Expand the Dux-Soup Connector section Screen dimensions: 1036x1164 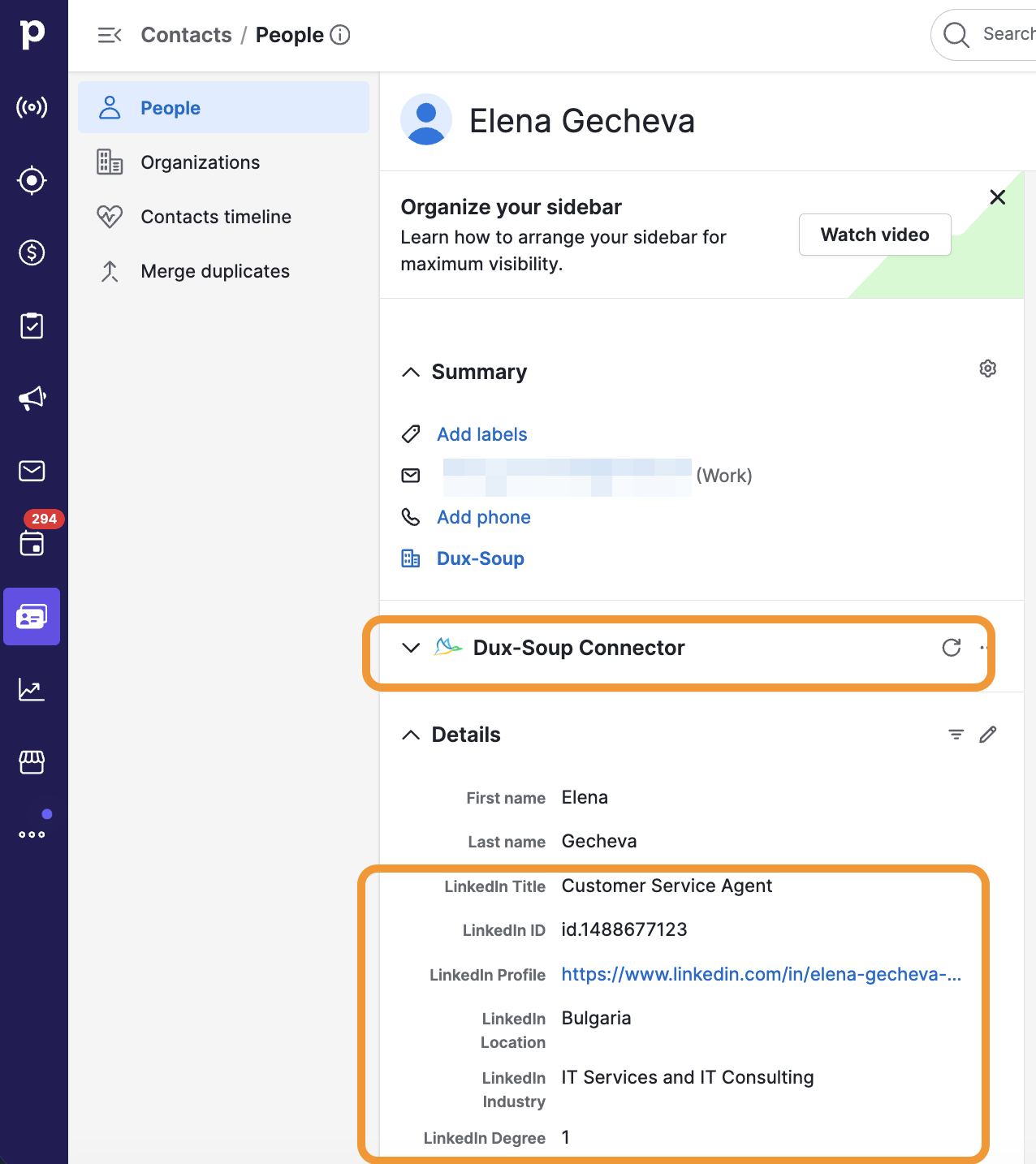pyautogui.click(x=411, y=648)
